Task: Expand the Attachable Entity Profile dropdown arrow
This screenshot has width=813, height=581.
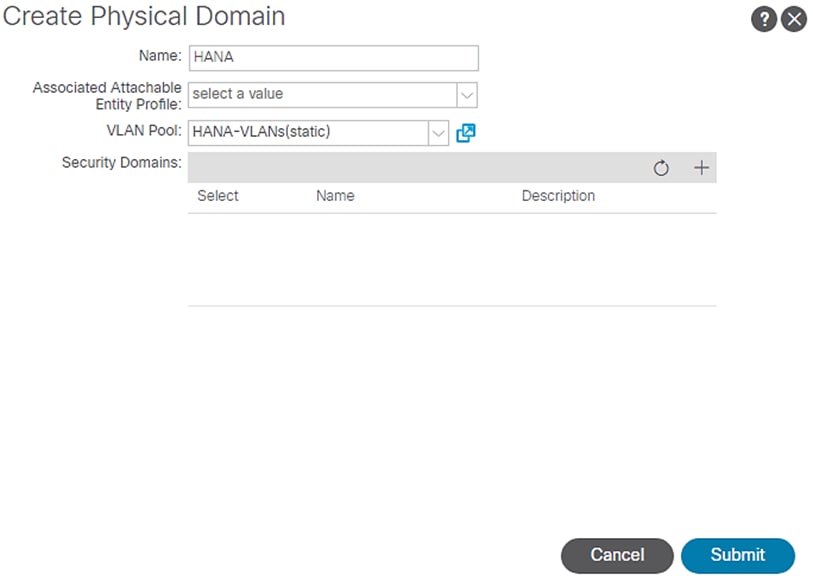Action: [x=467, y=95]
